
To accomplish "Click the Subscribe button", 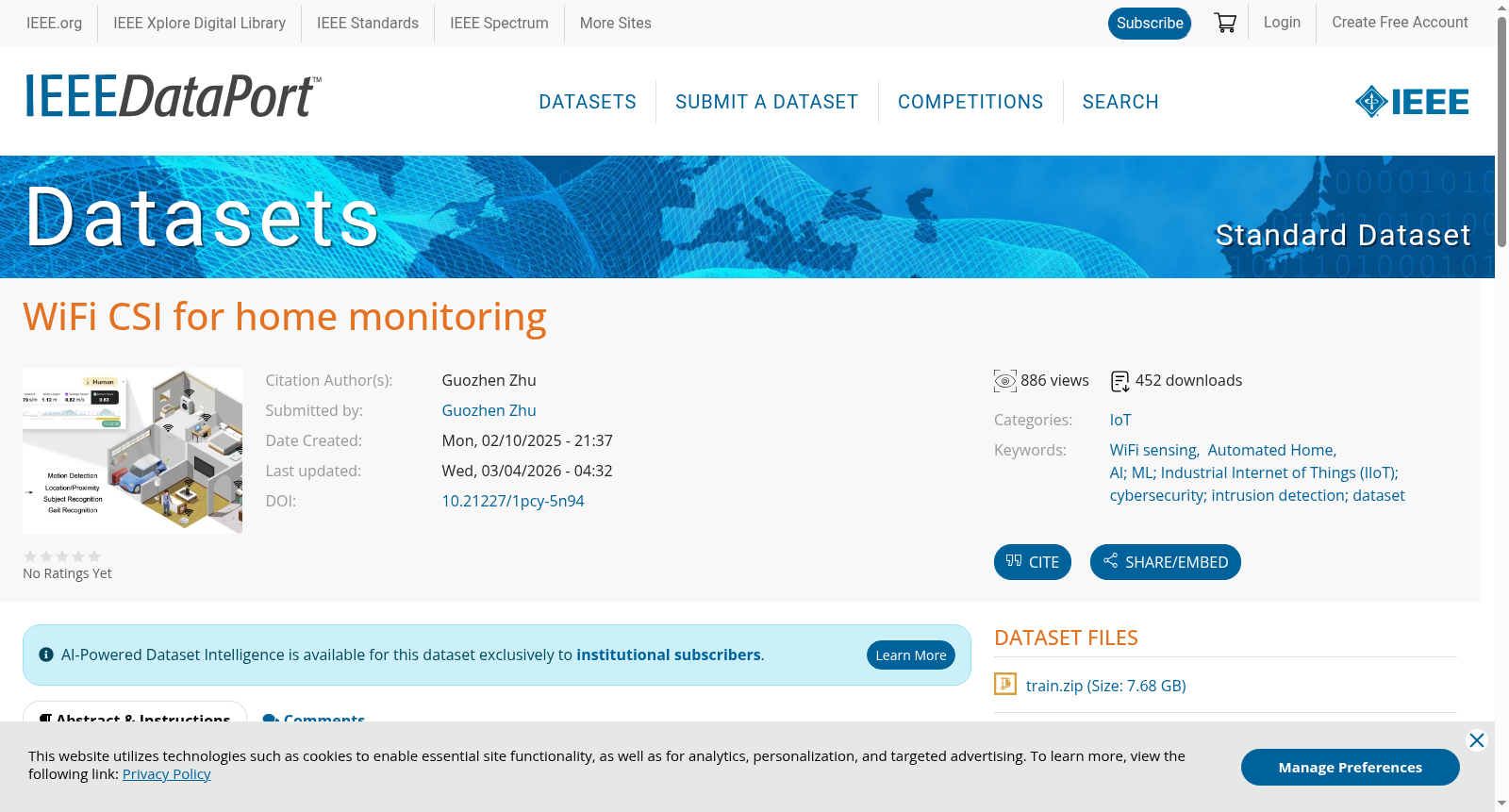I will 1150,24.
